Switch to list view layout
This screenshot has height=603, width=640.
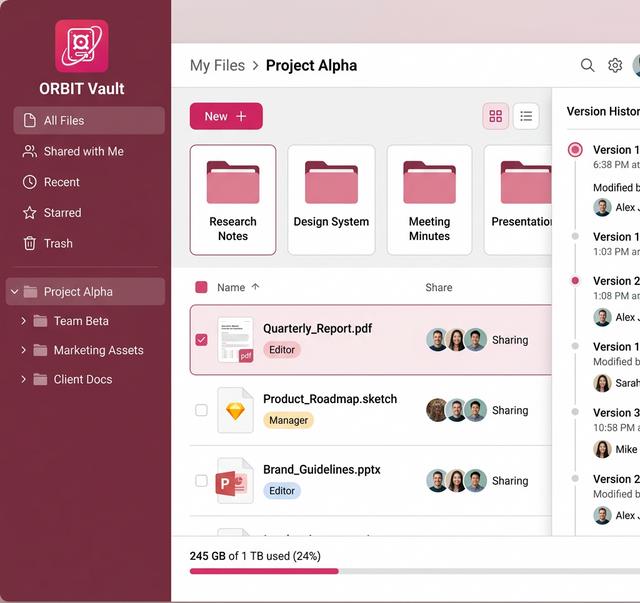(526, 116)
